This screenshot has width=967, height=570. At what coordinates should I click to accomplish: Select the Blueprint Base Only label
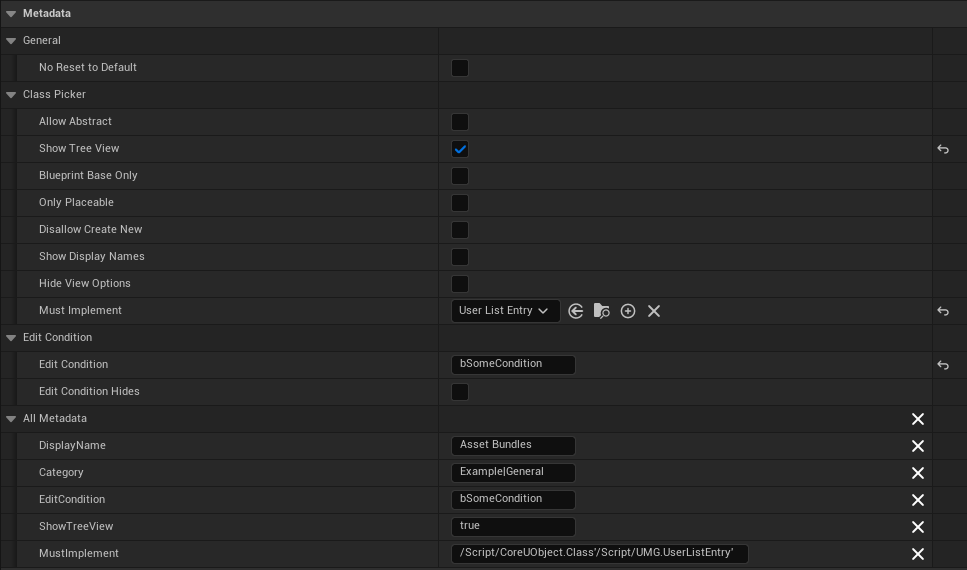(x=88, y=175)
